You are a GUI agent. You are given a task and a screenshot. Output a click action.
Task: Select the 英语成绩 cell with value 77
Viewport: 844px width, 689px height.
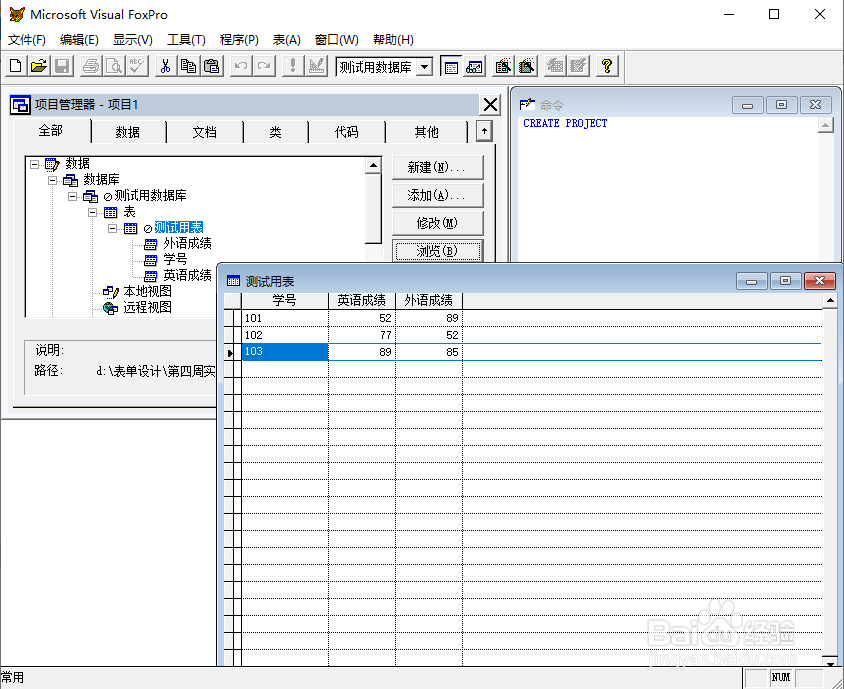click(x=362, y=335)
